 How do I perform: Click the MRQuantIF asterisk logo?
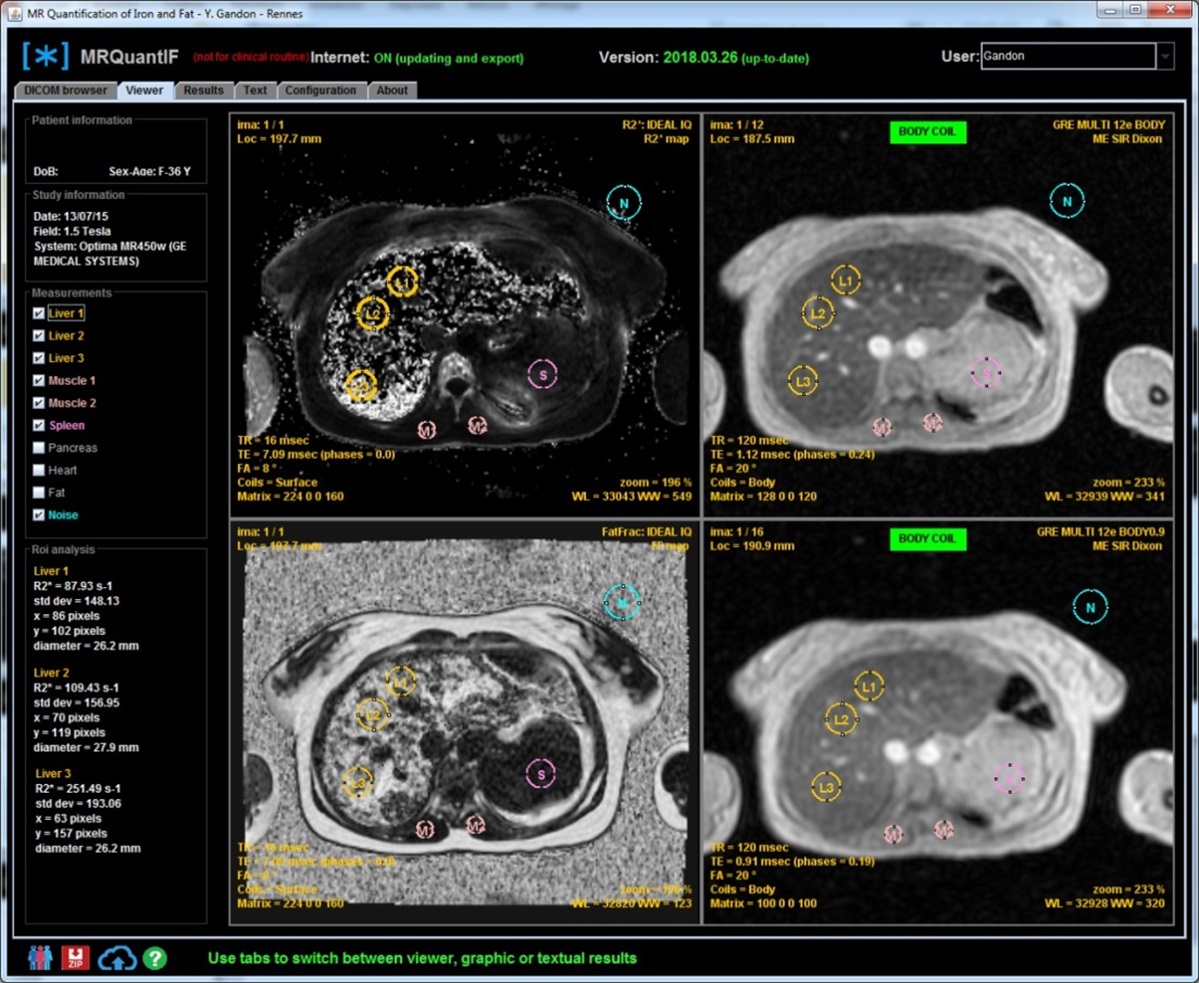coord(46,56)
